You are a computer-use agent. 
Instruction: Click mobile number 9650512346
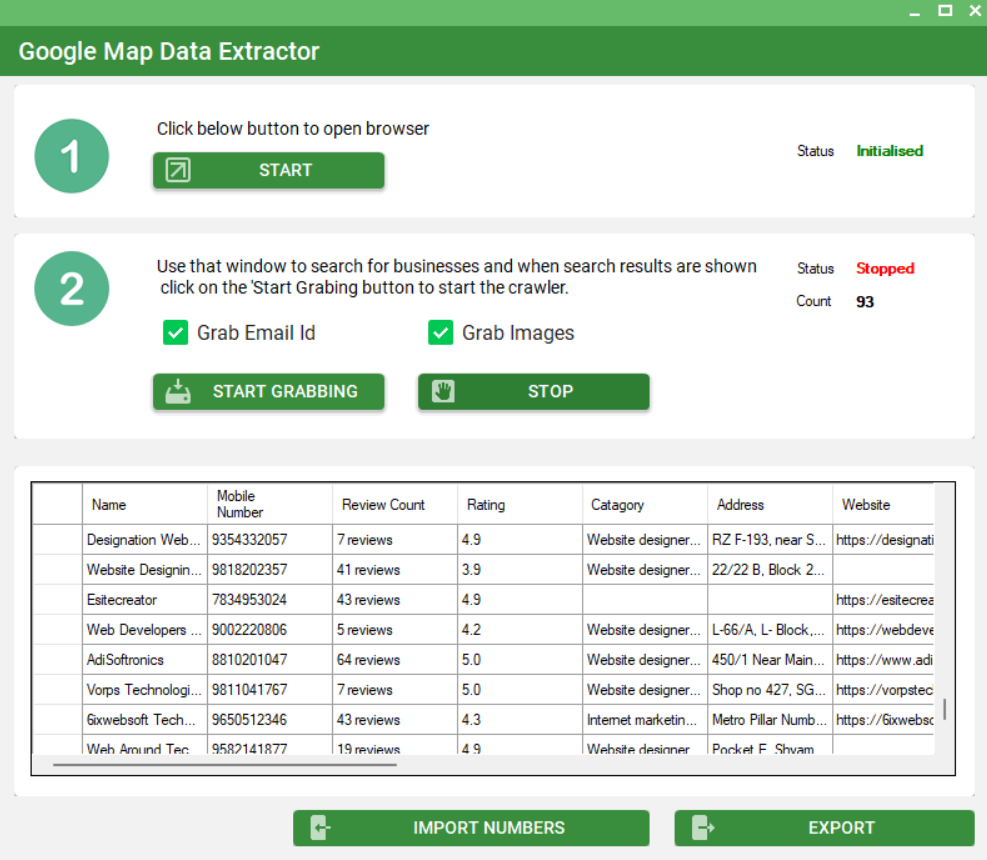tap(269, 720)
